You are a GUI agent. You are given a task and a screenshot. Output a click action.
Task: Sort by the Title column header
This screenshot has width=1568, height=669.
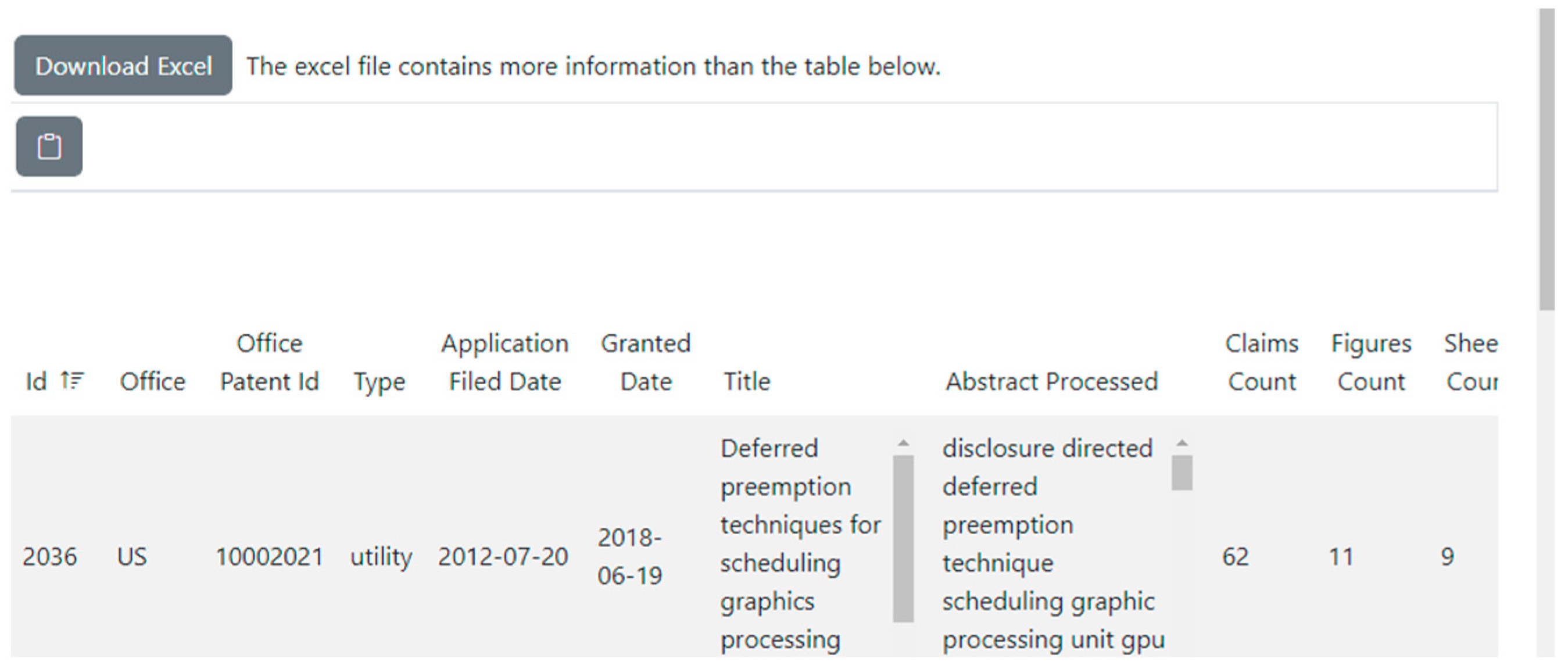point(747,381)
